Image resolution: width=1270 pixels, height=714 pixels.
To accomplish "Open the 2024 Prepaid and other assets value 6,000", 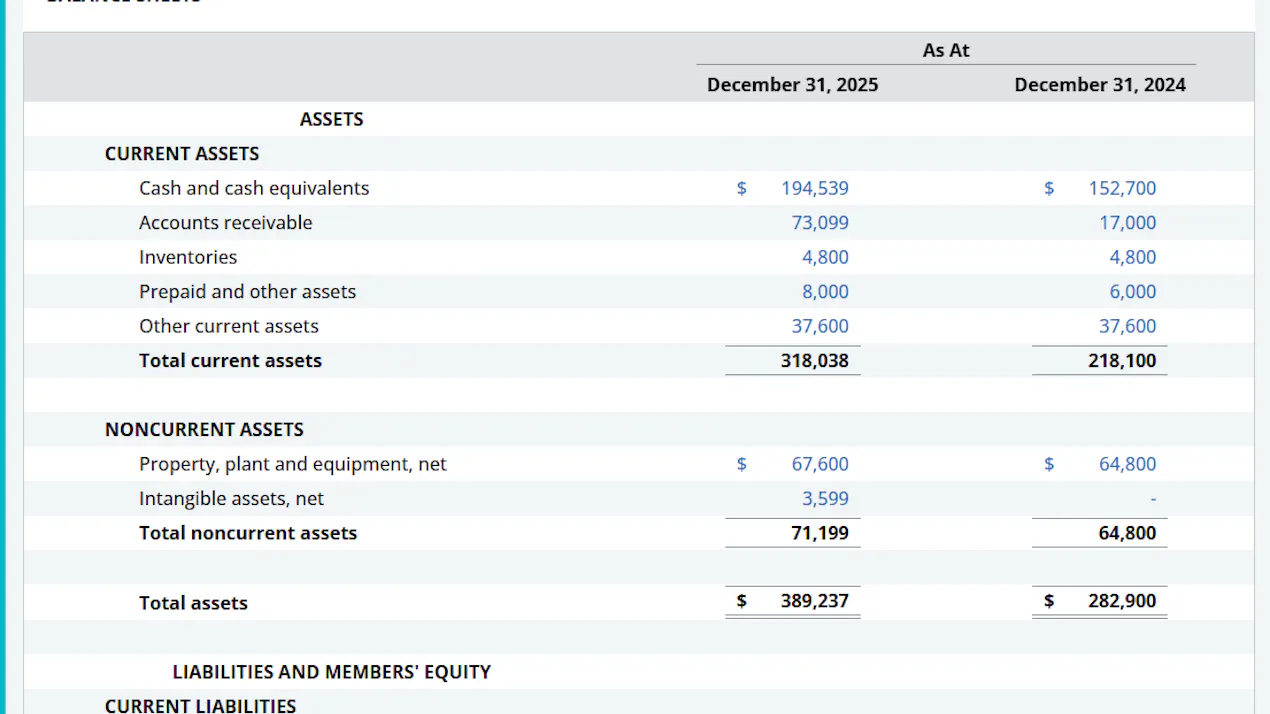I will [x=1133, y=292].
